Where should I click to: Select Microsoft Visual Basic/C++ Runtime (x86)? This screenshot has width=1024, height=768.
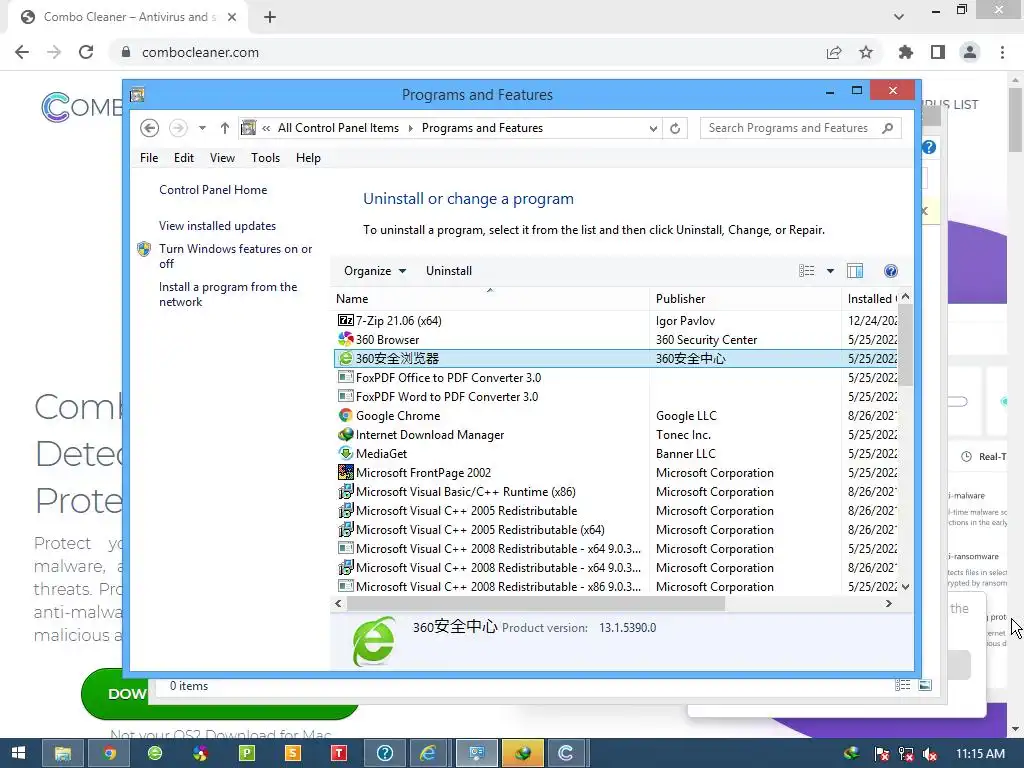click(x=466, y=492)
